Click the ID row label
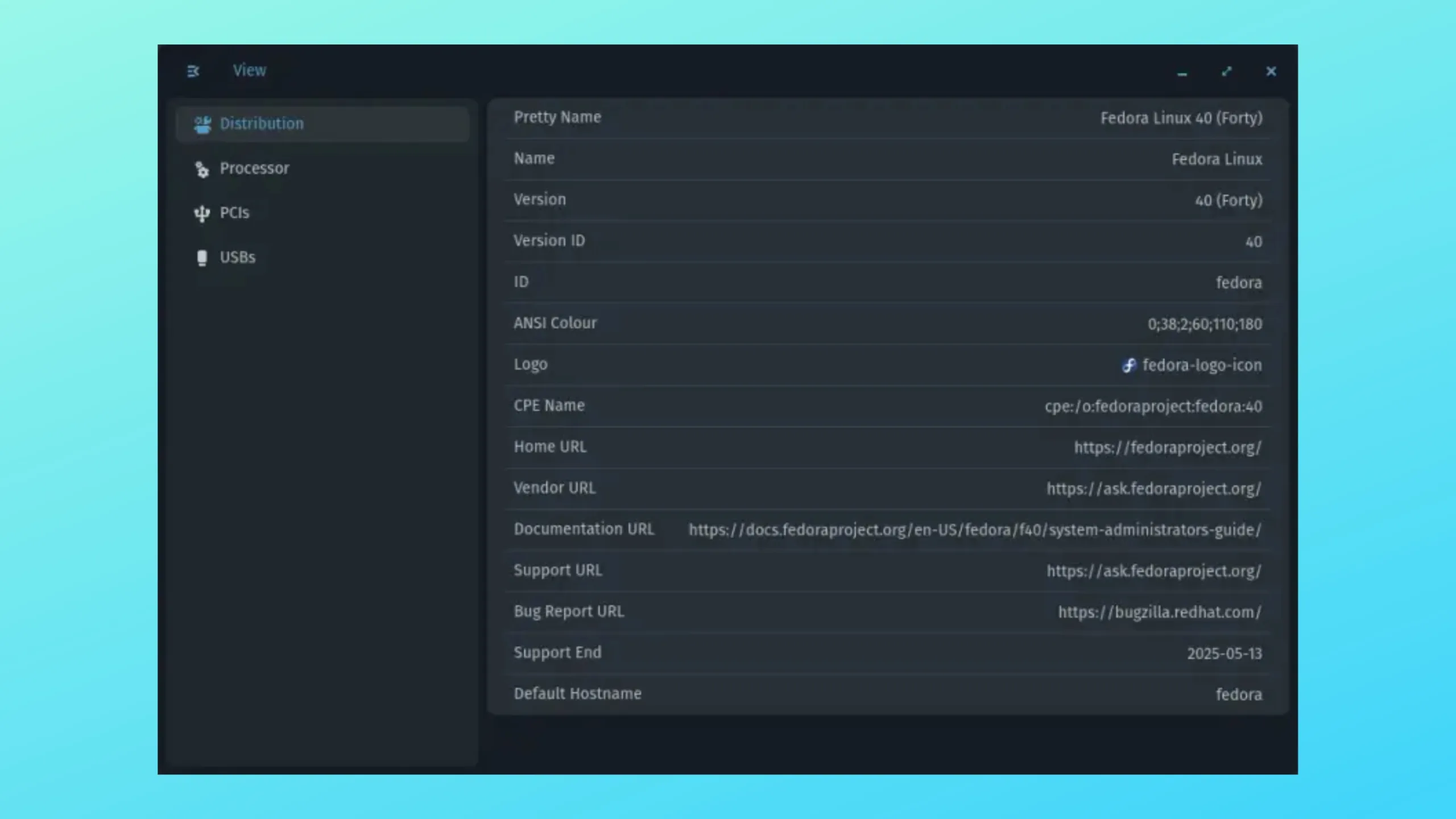1456x819 pixels. tap(522, 282)
